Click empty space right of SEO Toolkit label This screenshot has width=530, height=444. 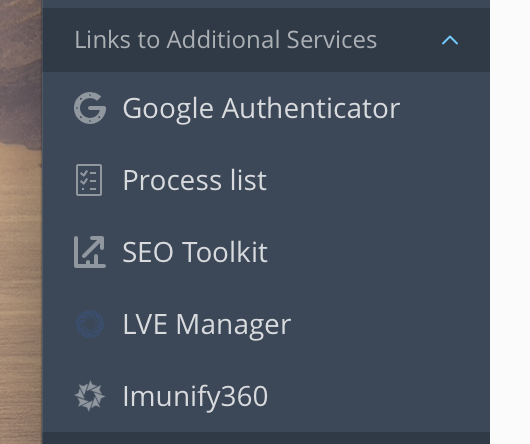379,252
